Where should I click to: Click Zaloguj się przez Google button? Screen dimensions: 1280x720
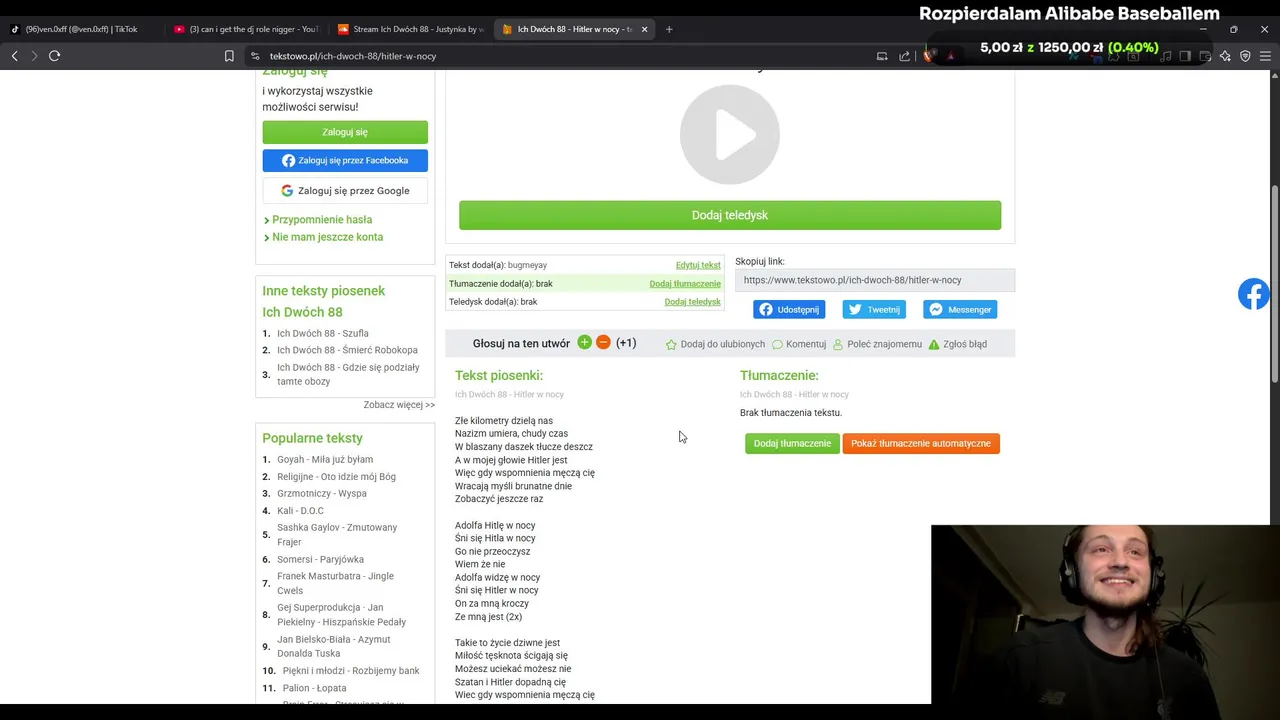(345, 190)
